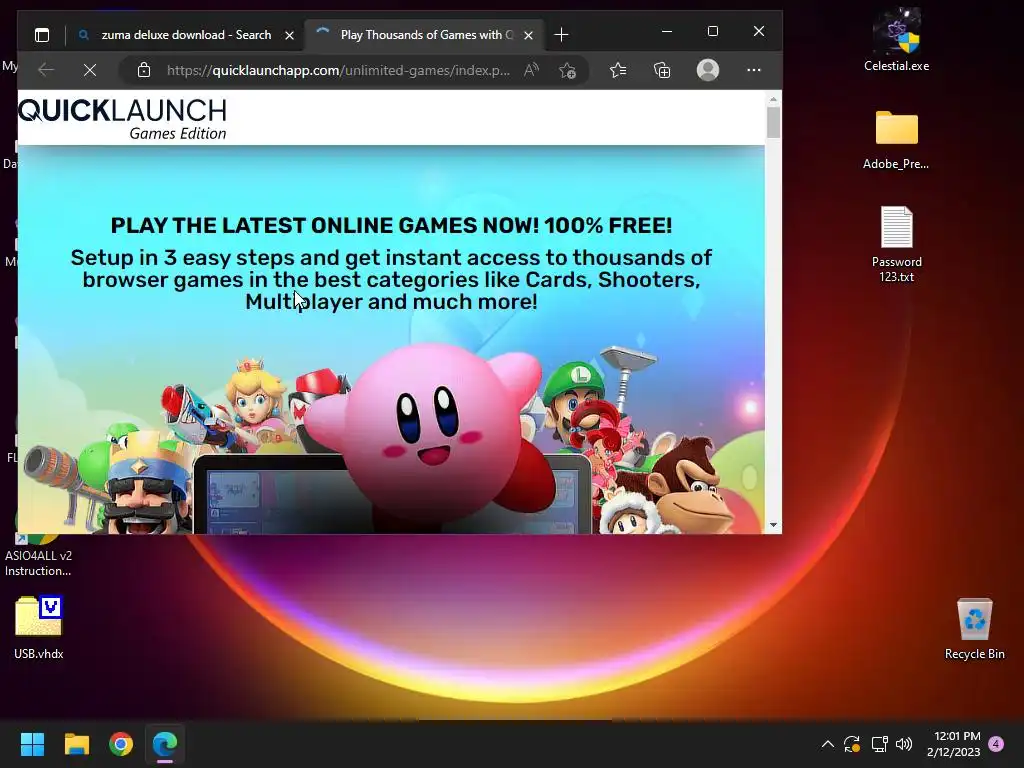The height and width of the screenshot is (768, 1024).
Task: View site information lock icon
Action: coord(144,70)
